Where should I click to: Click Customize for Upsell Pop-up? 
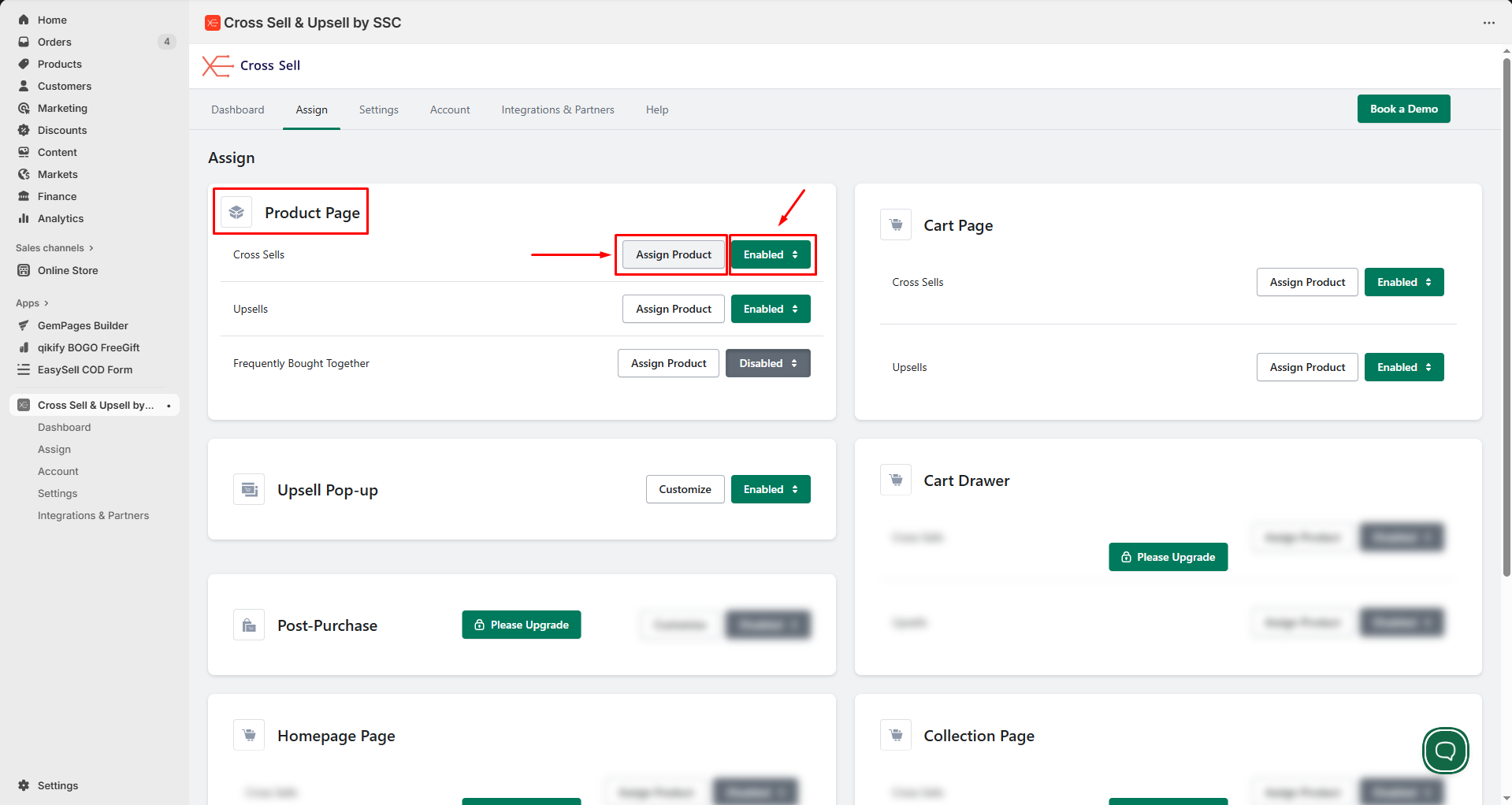coord(685,489)
